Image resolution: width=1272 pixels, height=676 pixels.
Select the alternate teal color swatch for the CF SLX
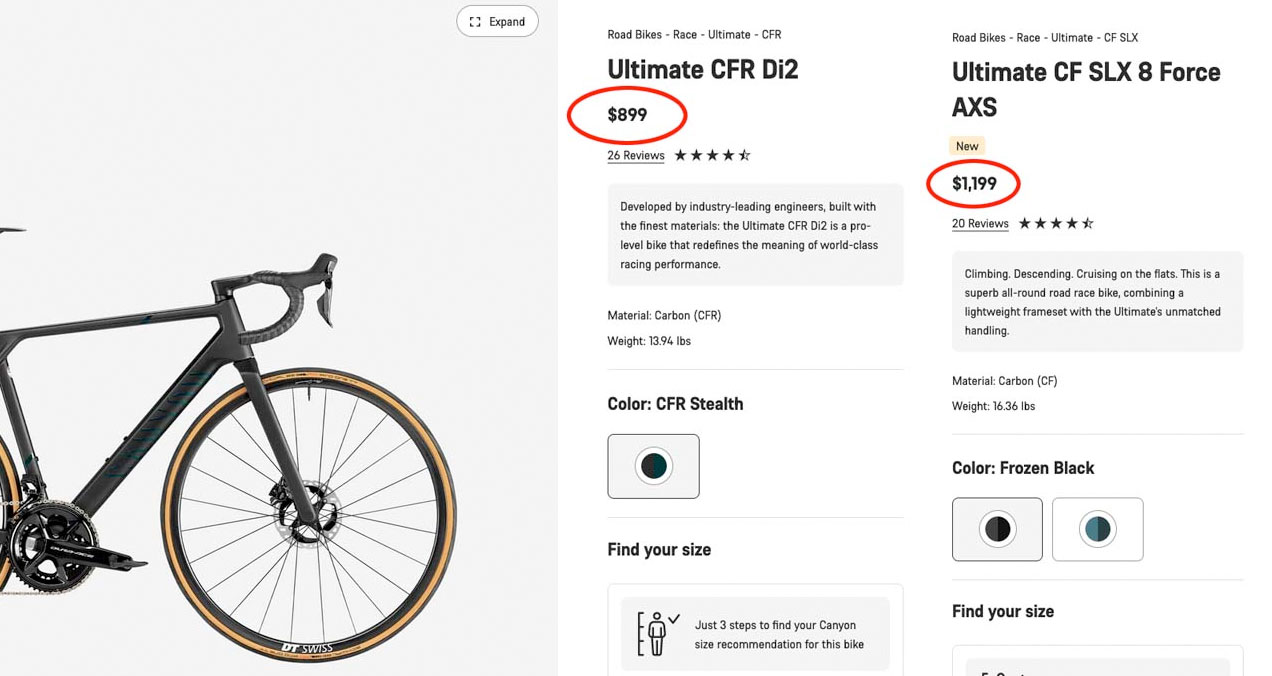1097,529
